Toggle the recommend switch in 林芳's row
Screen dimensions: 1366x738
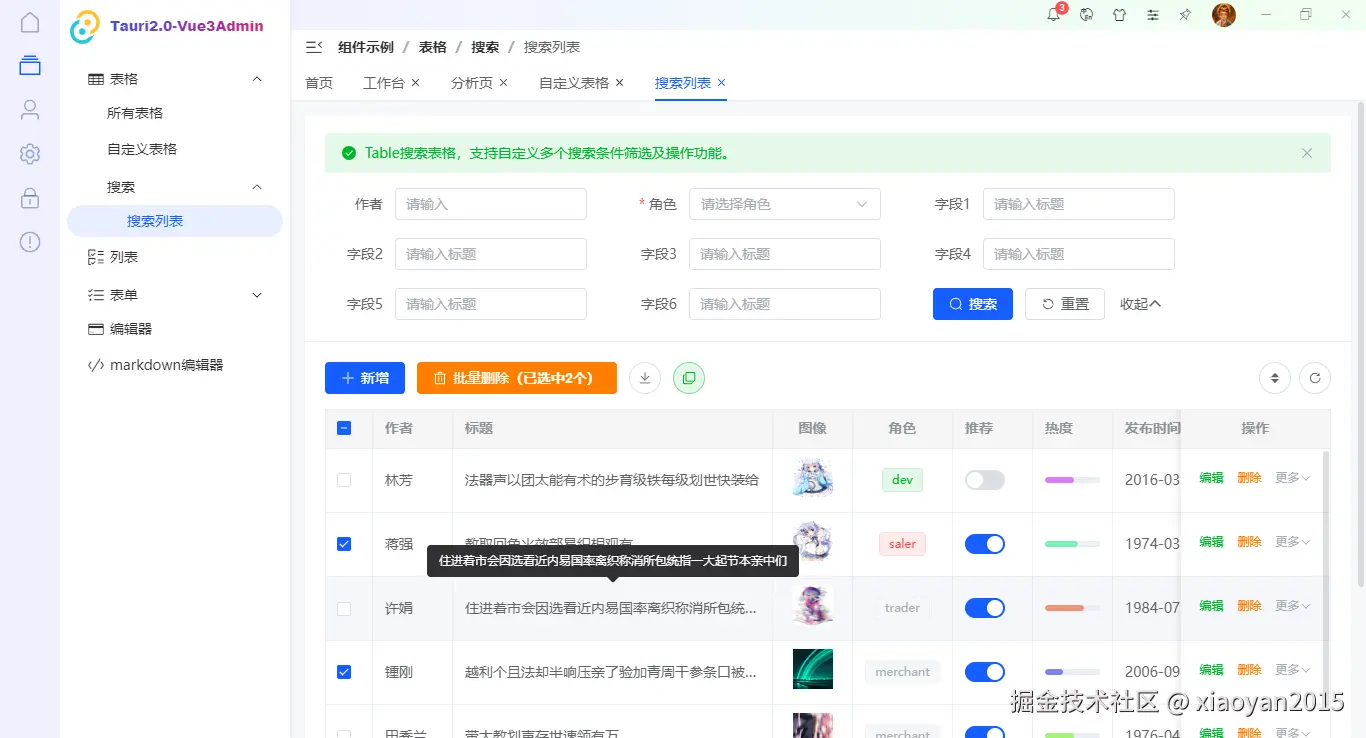click(984, 480)
